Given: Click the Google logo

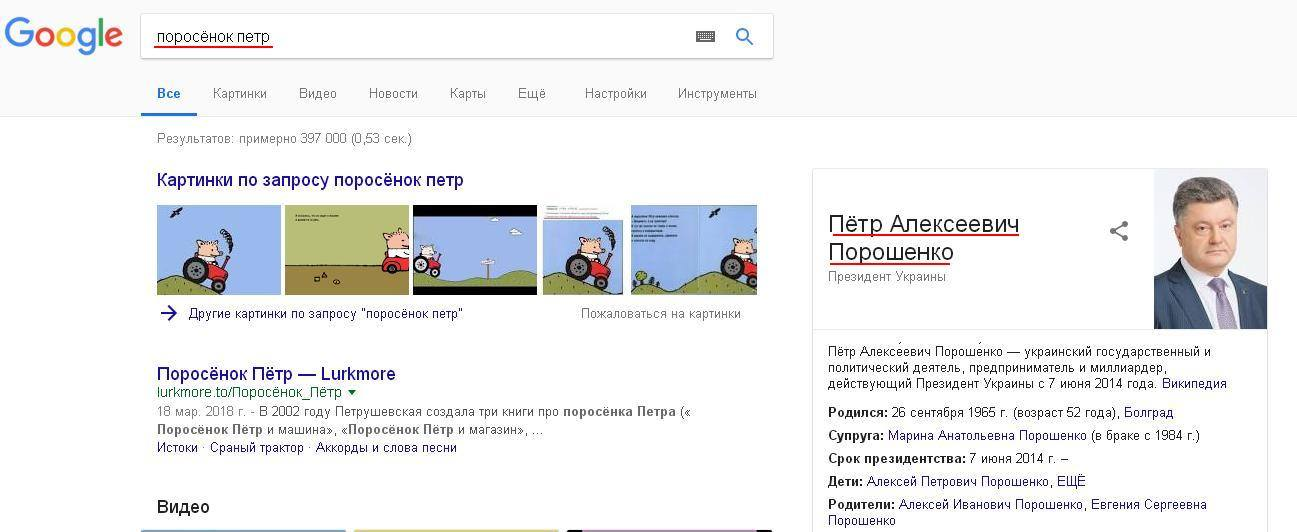Looking at the screenshot, I should (x=63, y=36).
